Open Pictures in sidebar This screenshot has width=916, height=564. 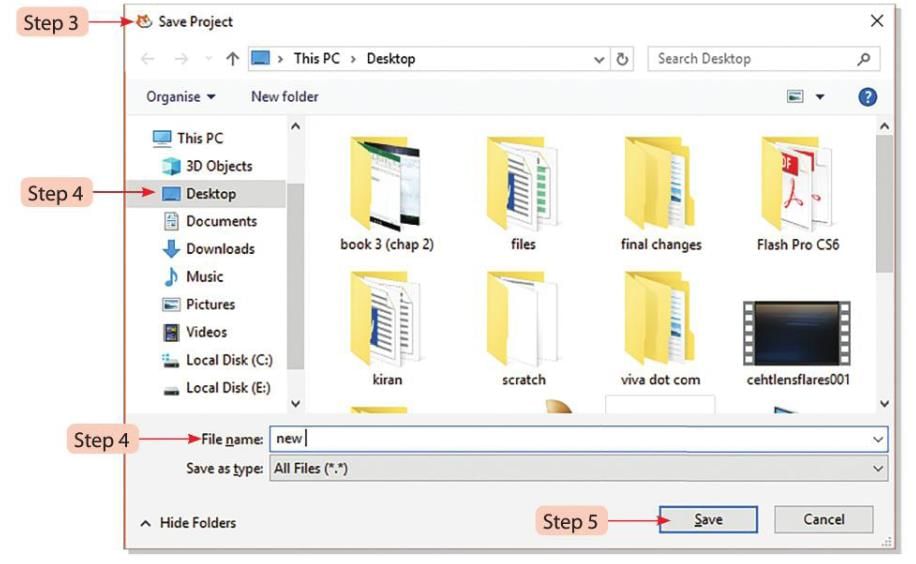pos(199,305)
